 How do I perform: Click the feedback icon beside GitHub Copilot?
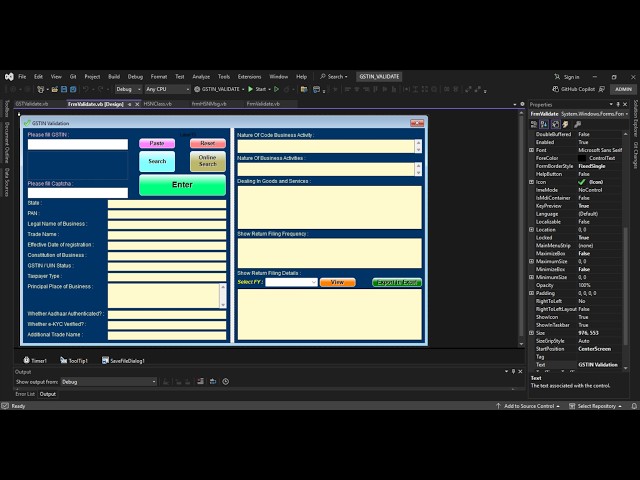(602, 89)
